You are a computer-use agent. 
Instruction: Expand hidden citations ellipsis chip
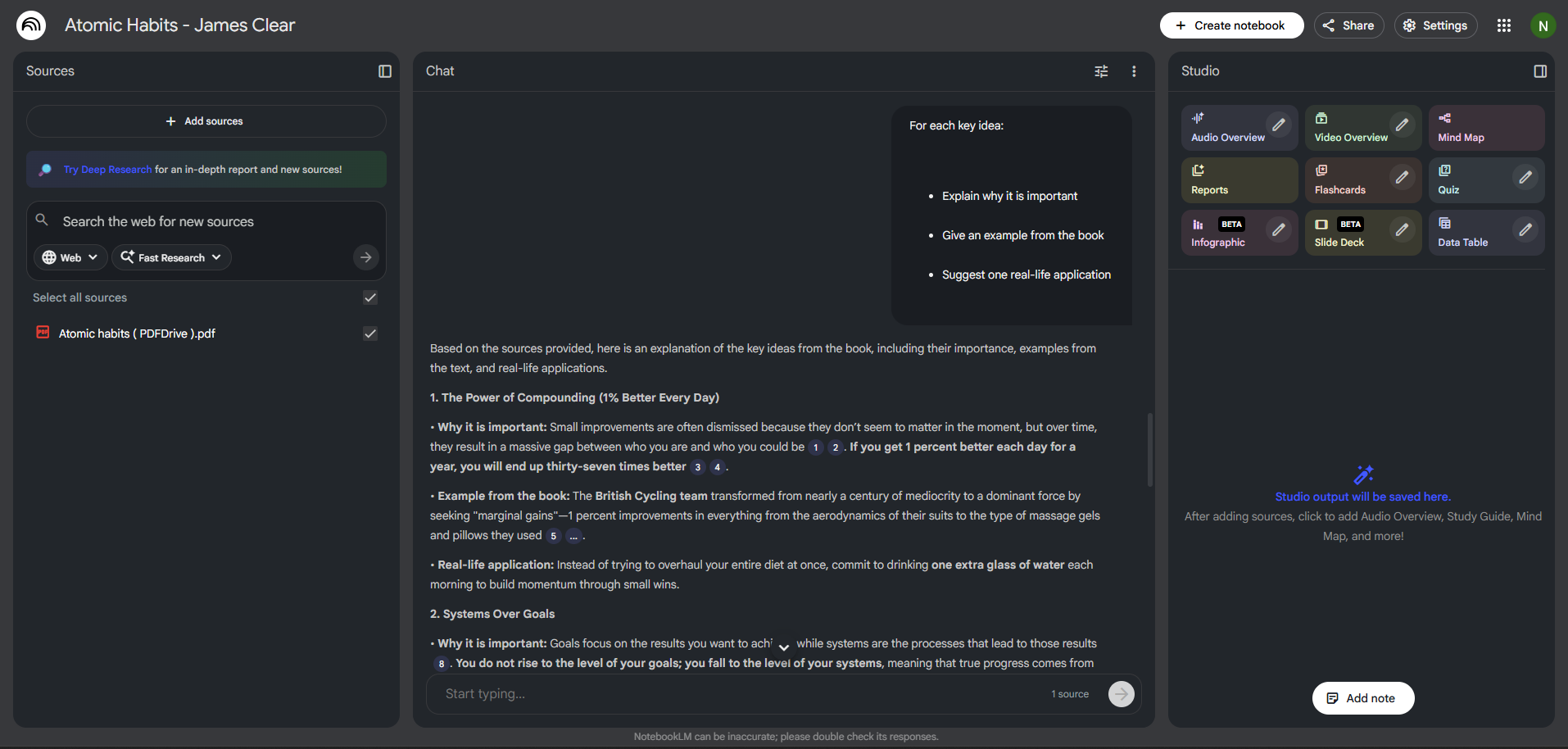[x=573, y=536]
